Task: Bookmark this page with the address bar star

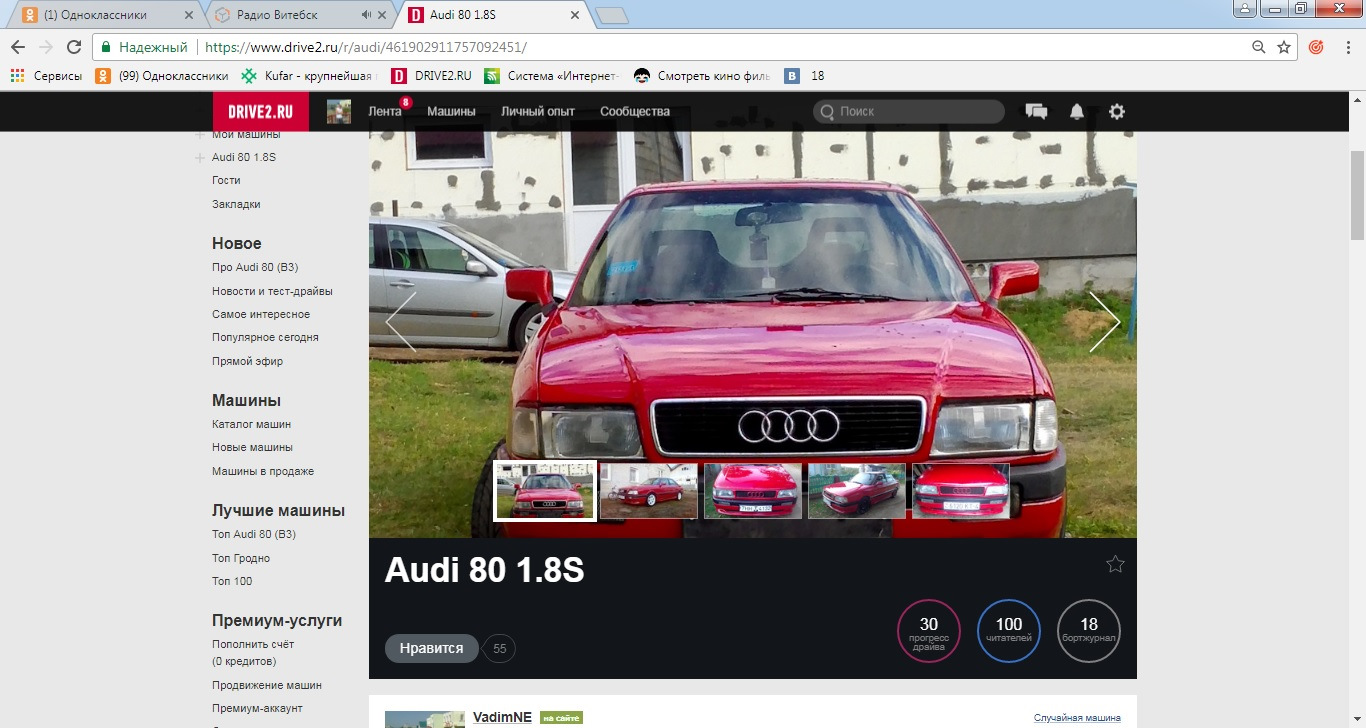Action: tap(1284, 47)
